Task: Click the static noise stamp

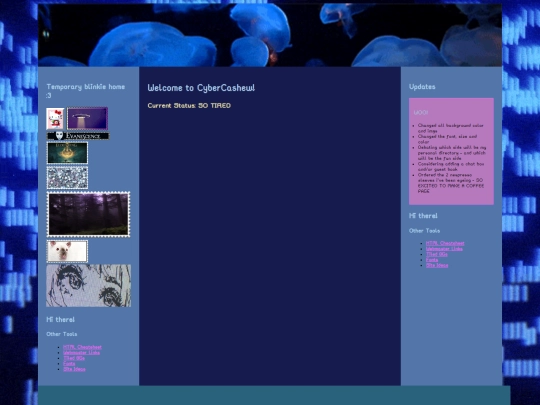Action: point(67,178)
